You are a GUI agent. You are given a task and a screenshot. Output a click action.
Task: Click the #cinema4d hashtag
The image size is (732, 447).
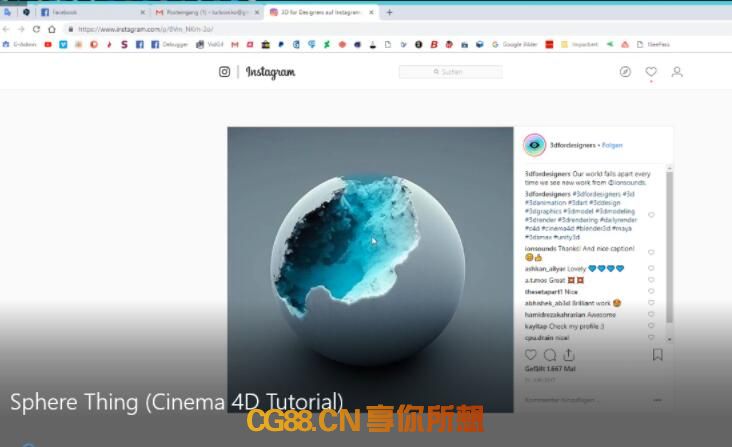(558, 228)
